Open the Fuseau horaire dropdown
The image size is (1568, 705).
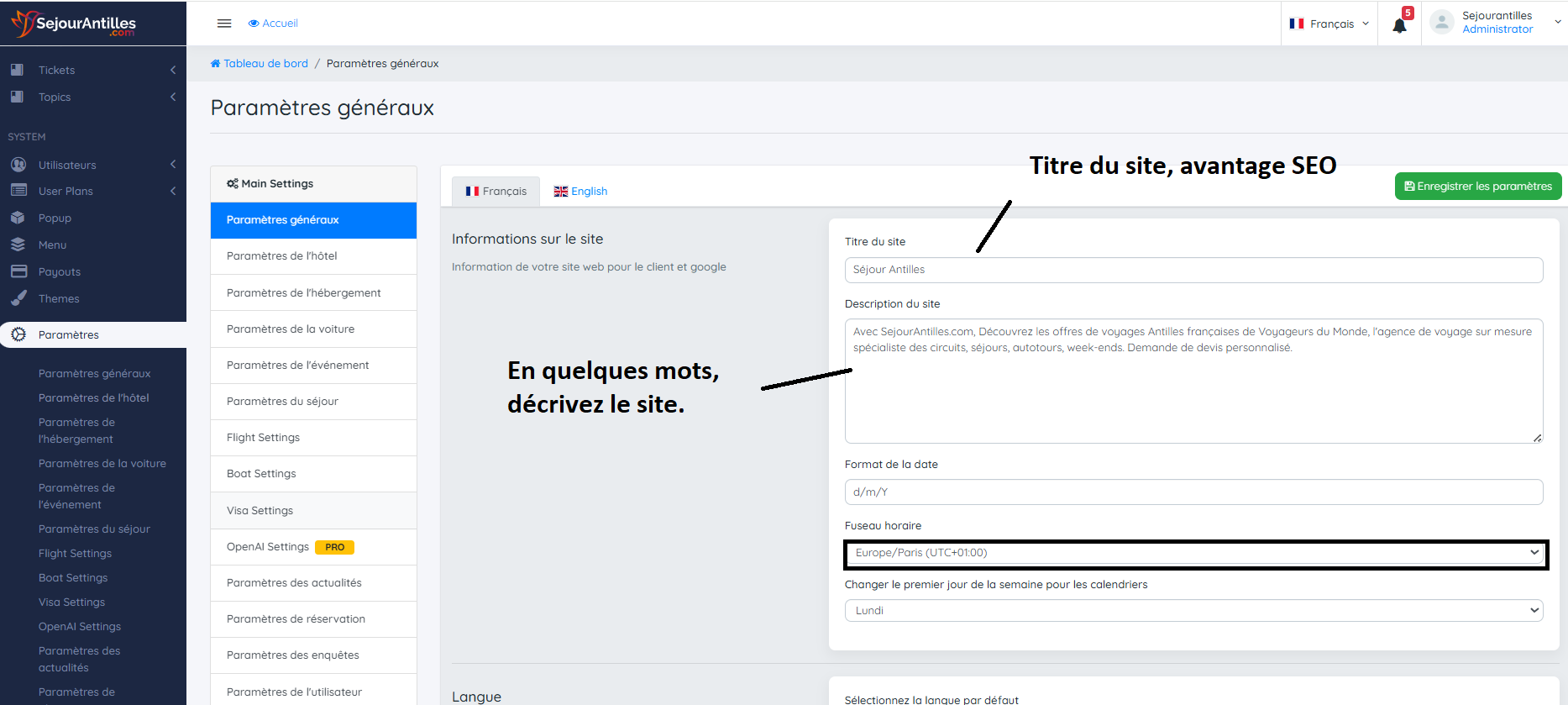(1195, 553)
